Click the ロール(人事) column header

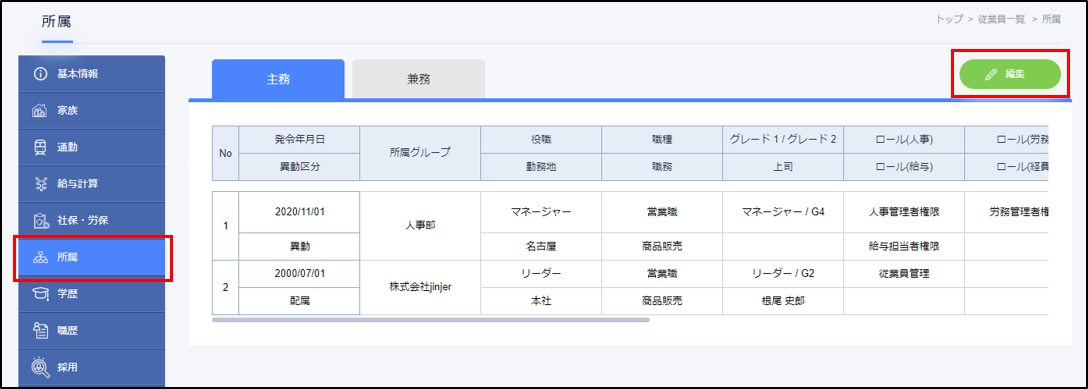pos(903,139)
